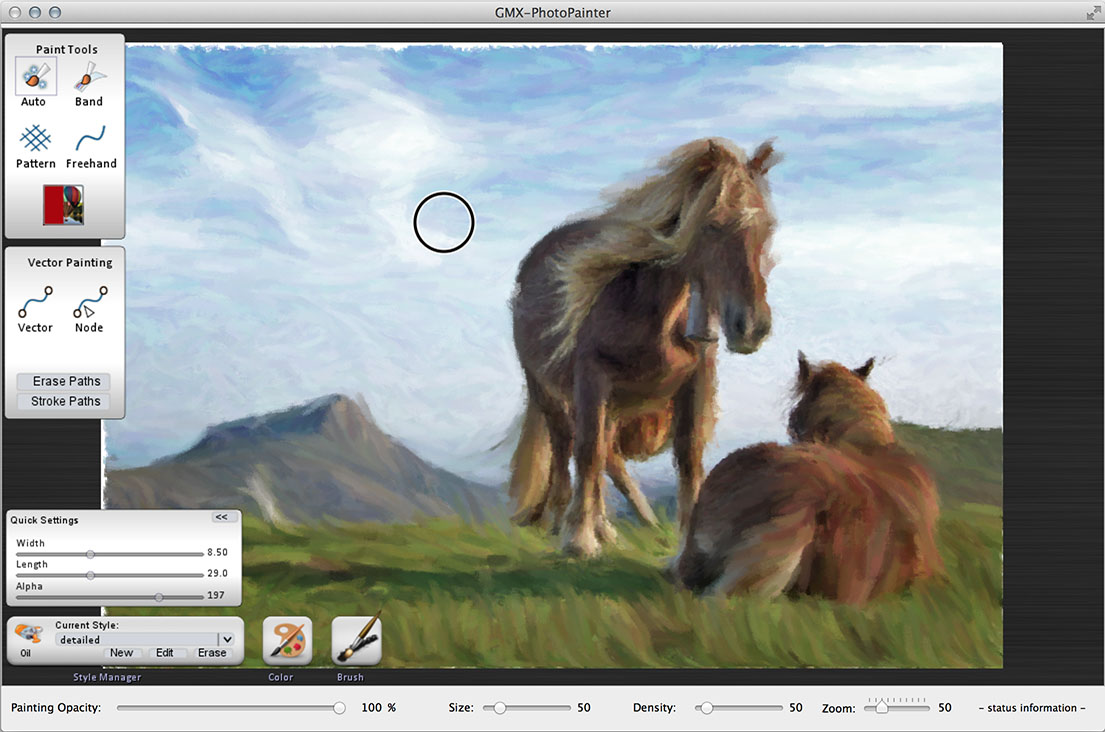The width and height of the screenshot is (1105, 732).
Task: Create a New style
Action: point(121,653)
